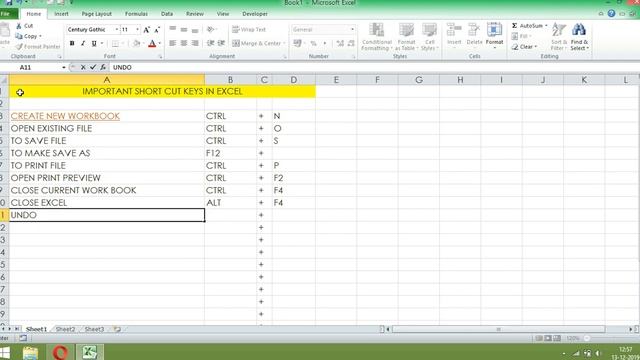This screenshot has width=640, height=360.
Task: Open Conditional Formatting menu
Action: pos(376,37)
